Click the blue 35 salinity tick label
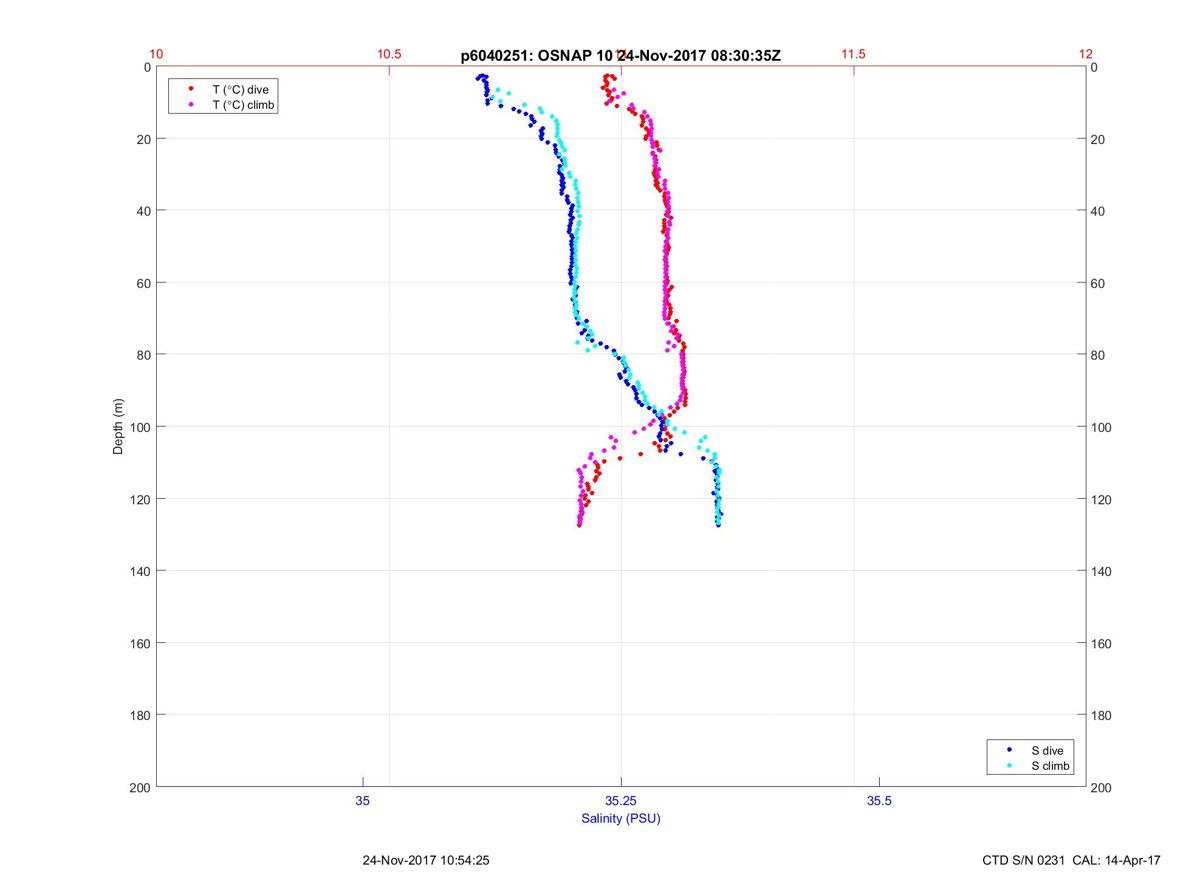 coord(363,801)
